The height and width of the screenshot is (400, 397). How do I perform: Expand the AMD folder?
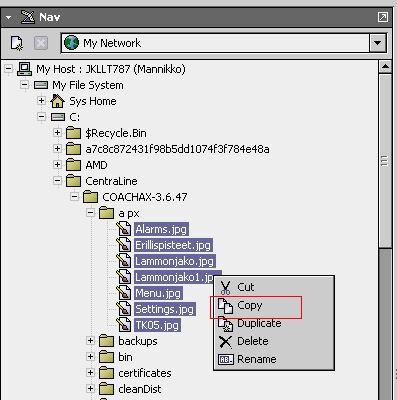57,165
